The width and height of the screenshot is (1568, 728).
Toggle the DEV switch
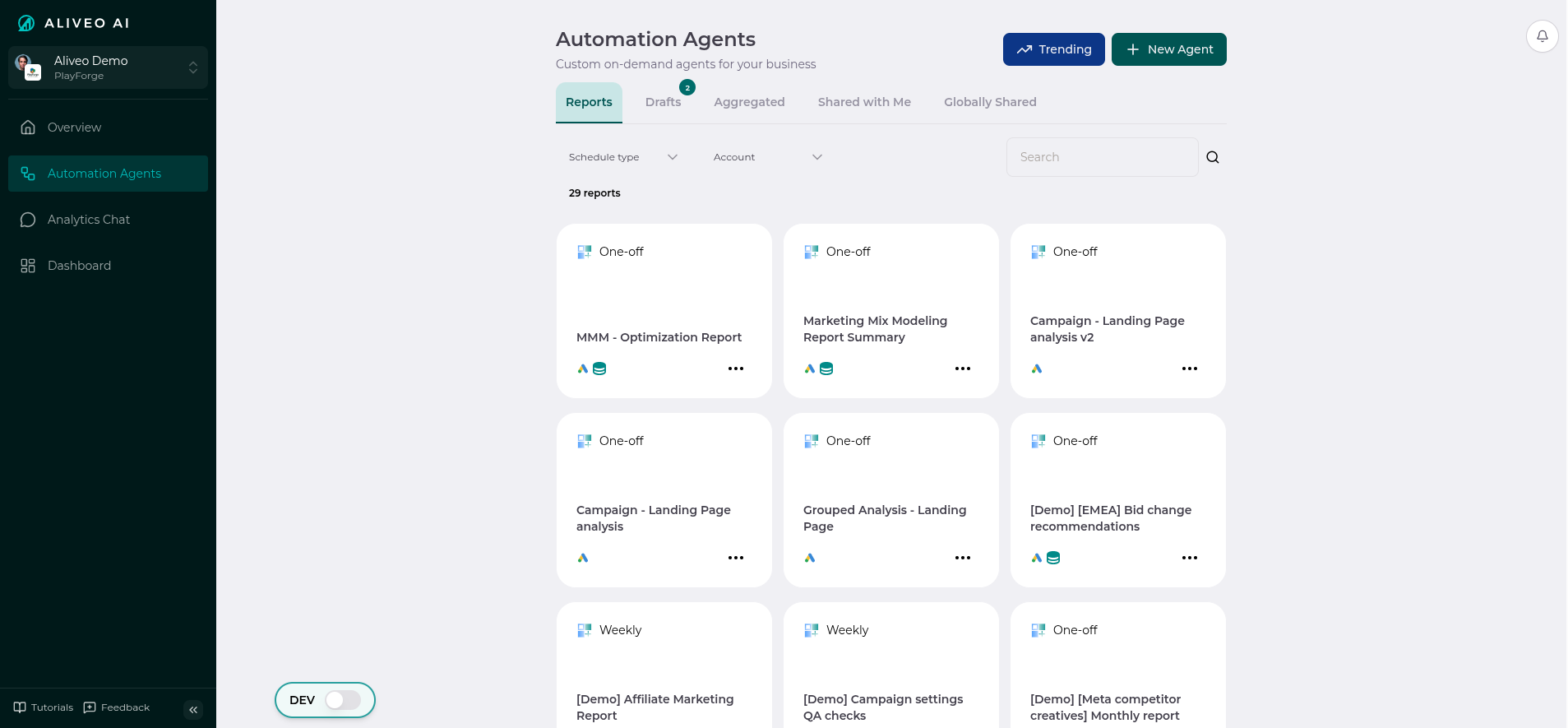pyautogui.click(x=343, y=700)
